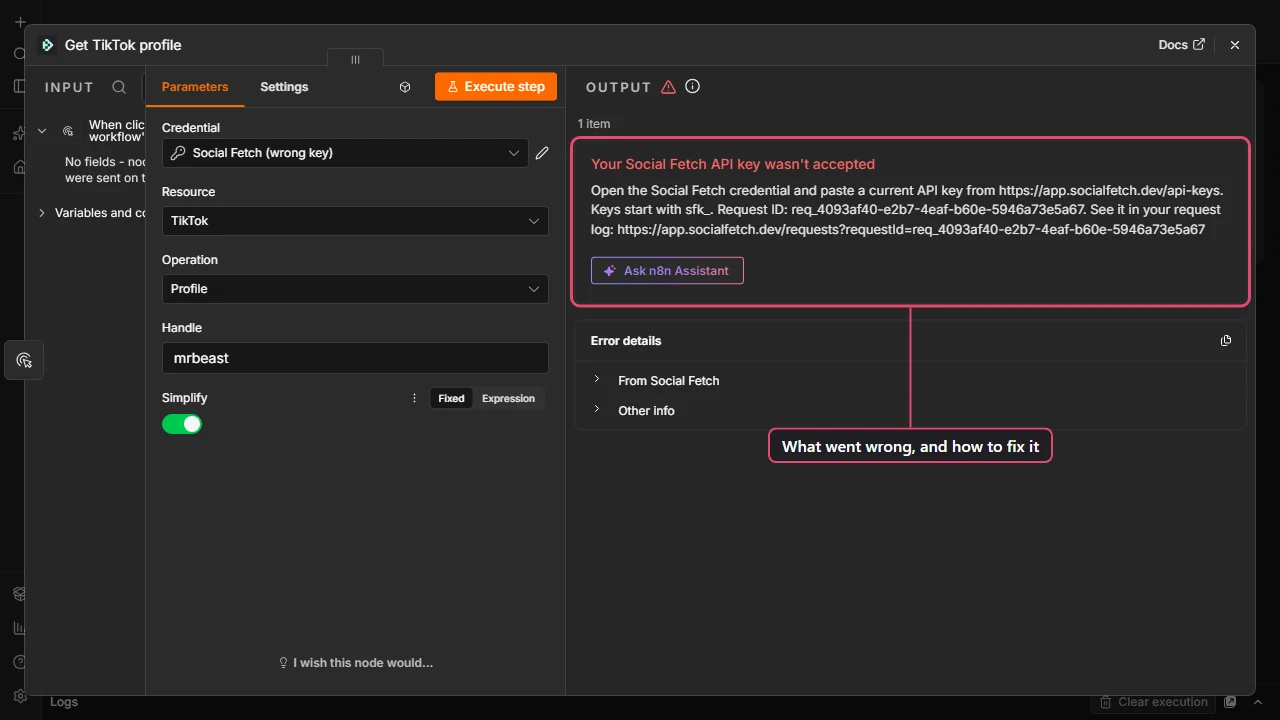Viewport: 1280px width, 720px height.
Task: Pop out logs with the external-window icon
Action: tap(1231, 702)
